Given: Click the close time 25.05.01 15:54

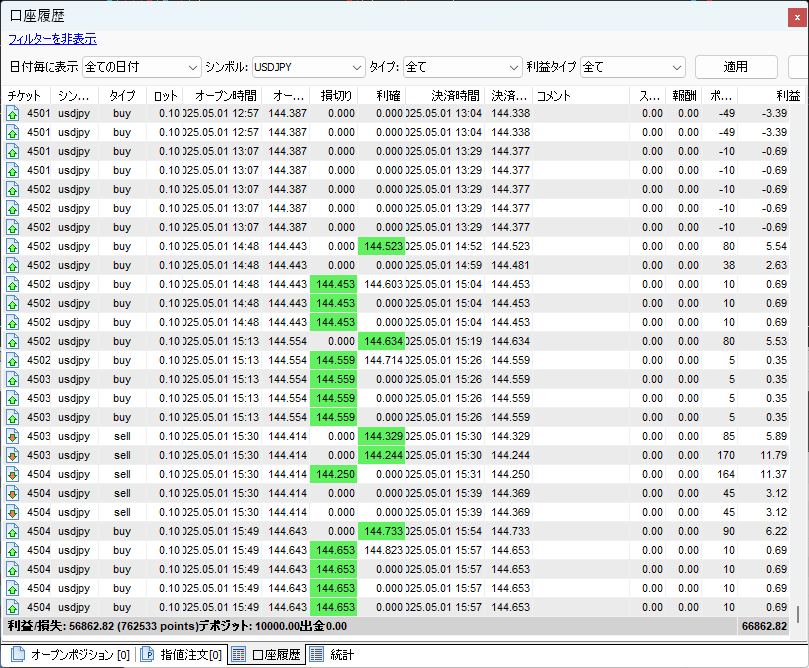Looking at the screenshot, I should click(444, 531).
